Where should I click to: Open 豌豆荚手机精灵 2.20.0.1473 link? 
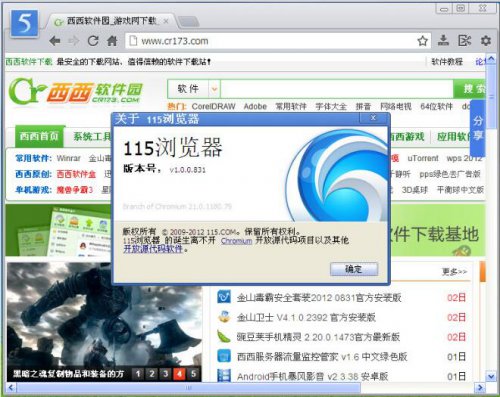point(318,337)
